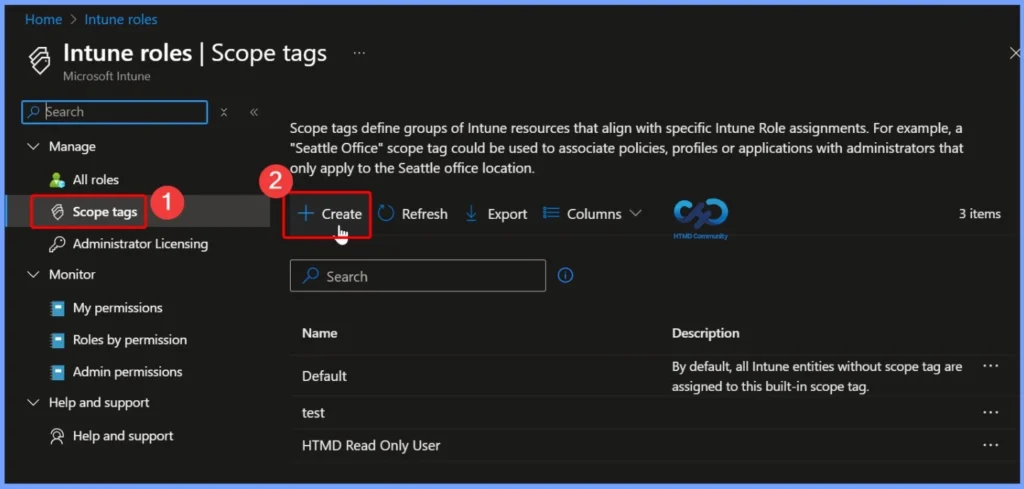Open header ellipsis more options
The image size is (1024, 489).
[359, 53]
